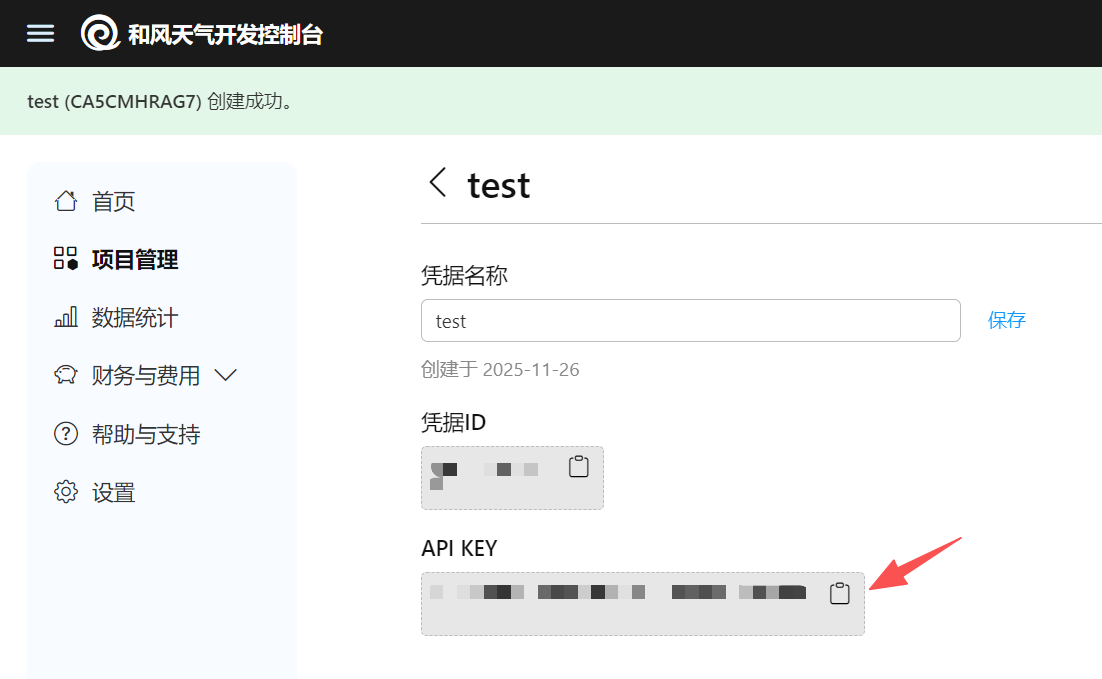Open 设置 using the gear icon
This screenshot has height=679, width=1102.
click(66, 491)
